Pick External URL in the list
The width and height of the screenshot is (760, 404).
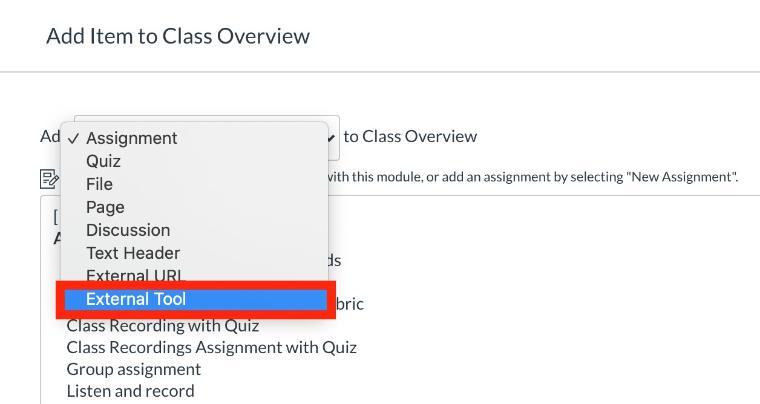[135, 276]
